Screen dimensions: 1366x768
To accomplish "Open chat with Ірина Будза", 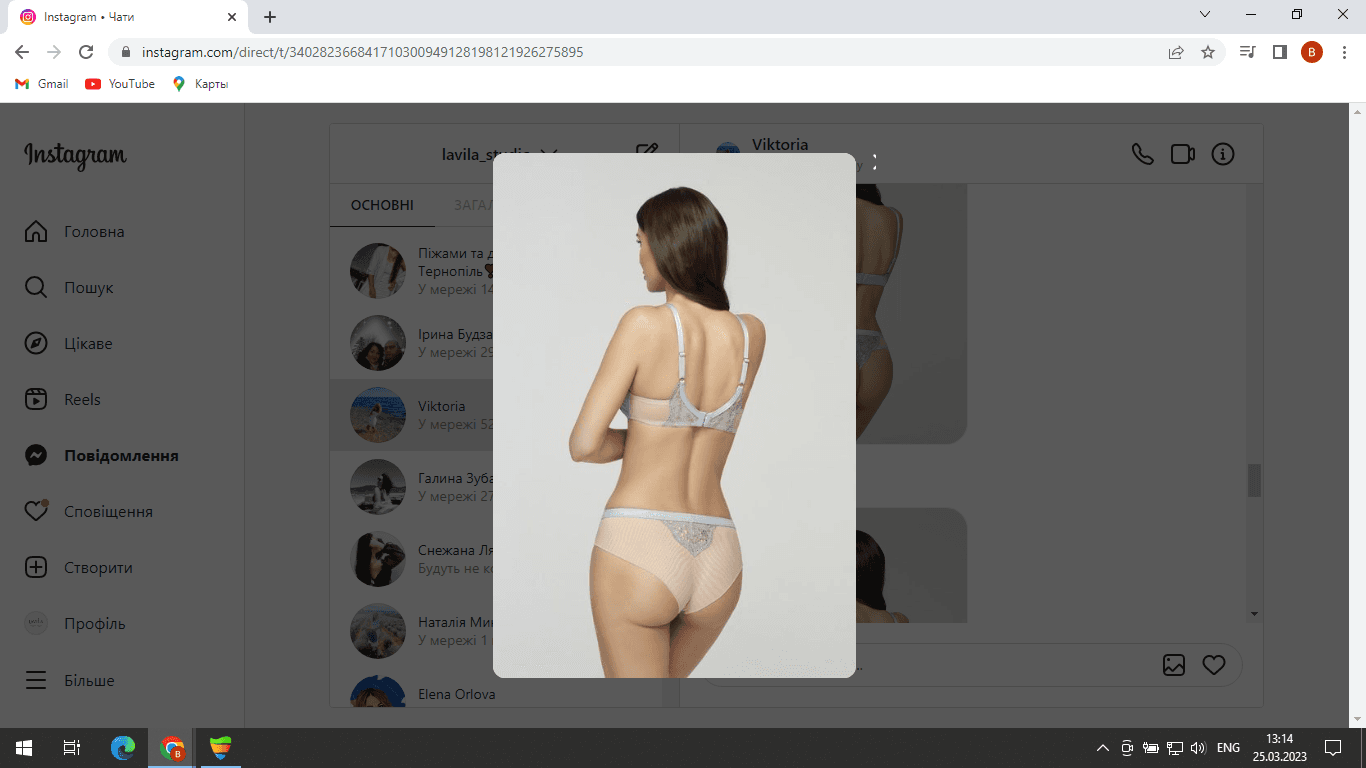I will coord(496,343).
